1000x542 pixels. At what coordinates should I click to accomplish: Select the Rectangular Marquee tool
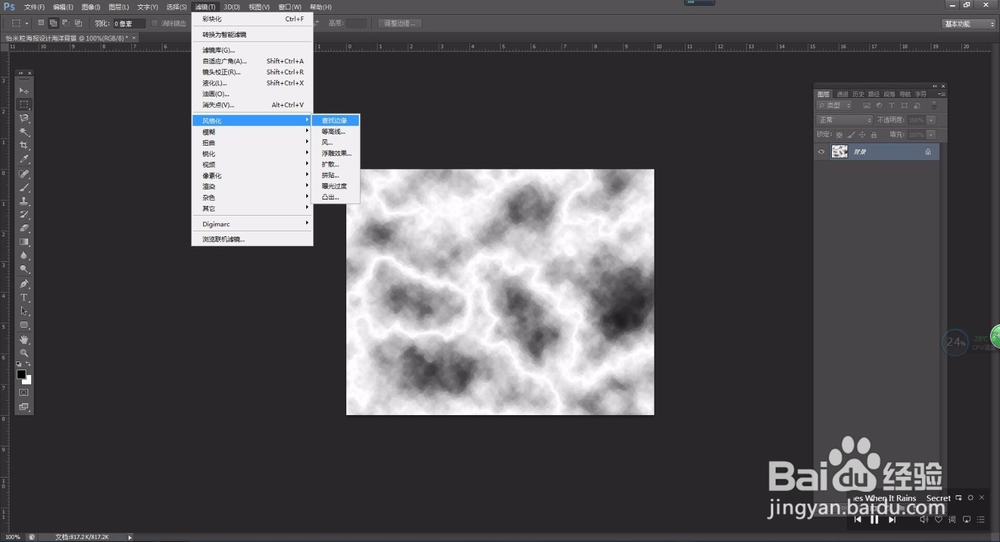[x=24, y=105]
